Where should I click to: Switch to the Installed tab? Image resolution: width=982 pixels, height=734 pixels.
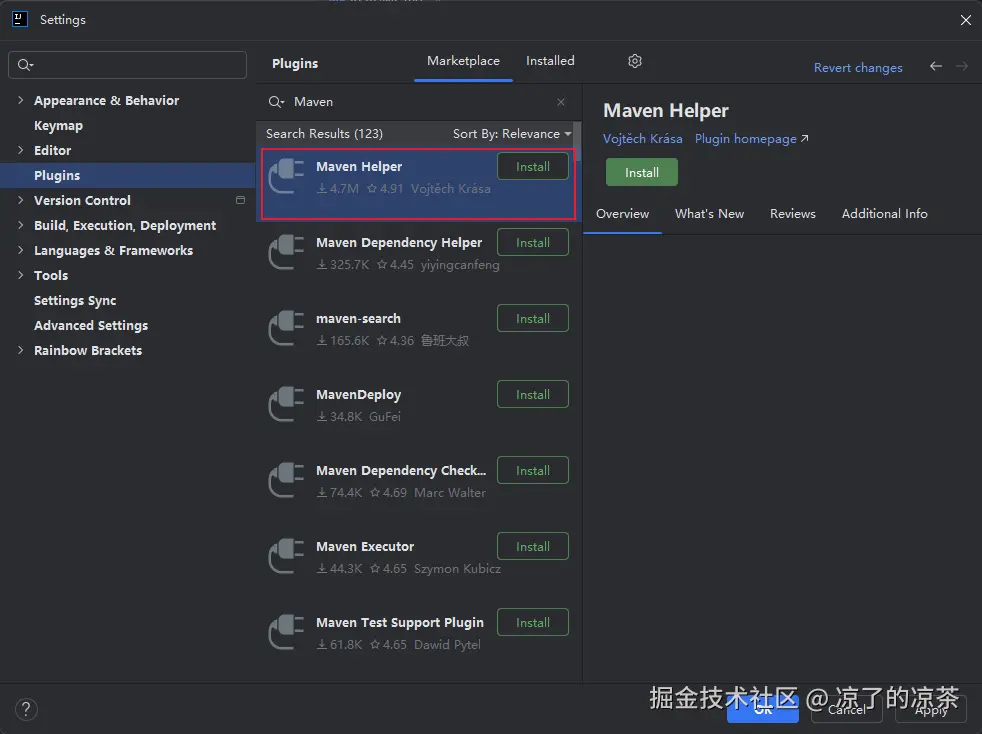[x=550, y=61]
